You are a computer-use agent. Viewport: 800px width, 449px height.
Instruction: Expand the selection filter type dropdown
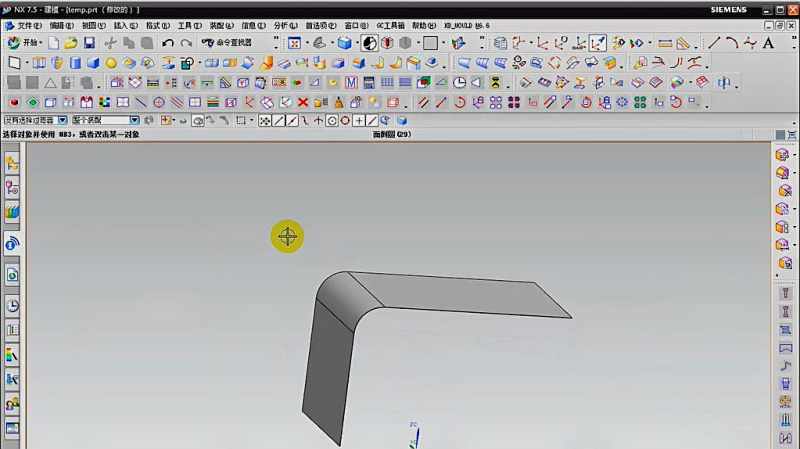[x=62, y=120]
